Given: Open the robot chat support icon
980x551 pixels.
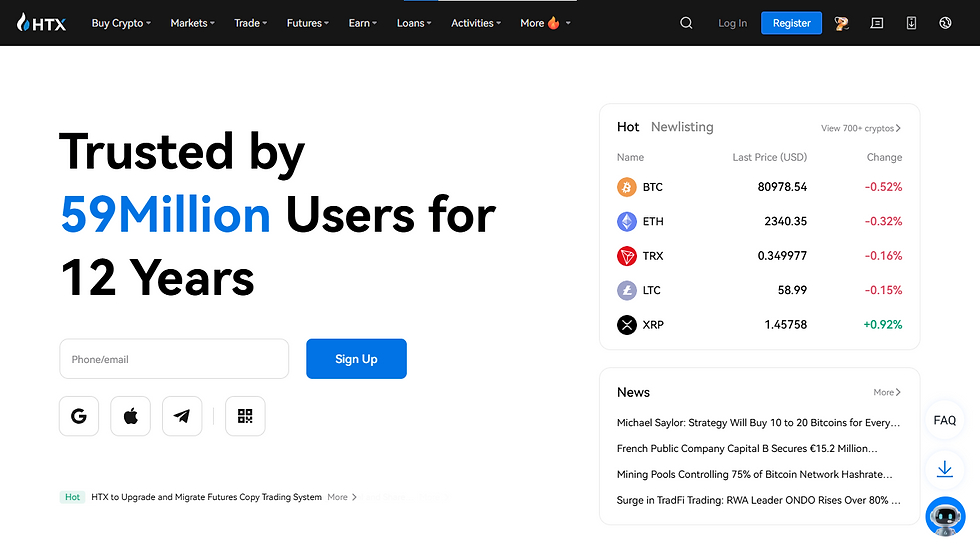Looking at the screenshot, I should point(945,517).
